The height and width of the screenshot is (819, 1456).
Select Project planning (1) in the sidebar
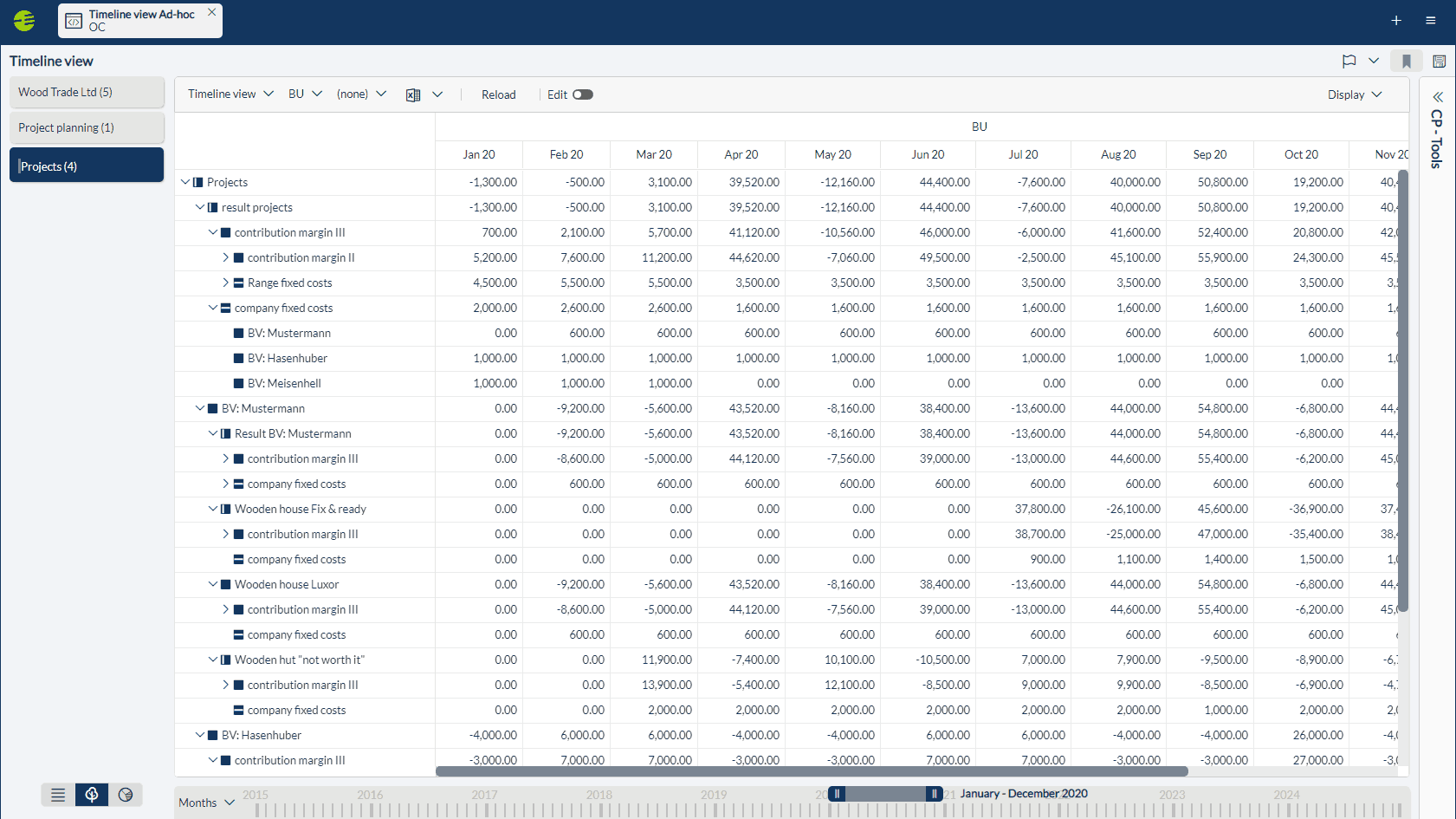(x=87, y=127)
